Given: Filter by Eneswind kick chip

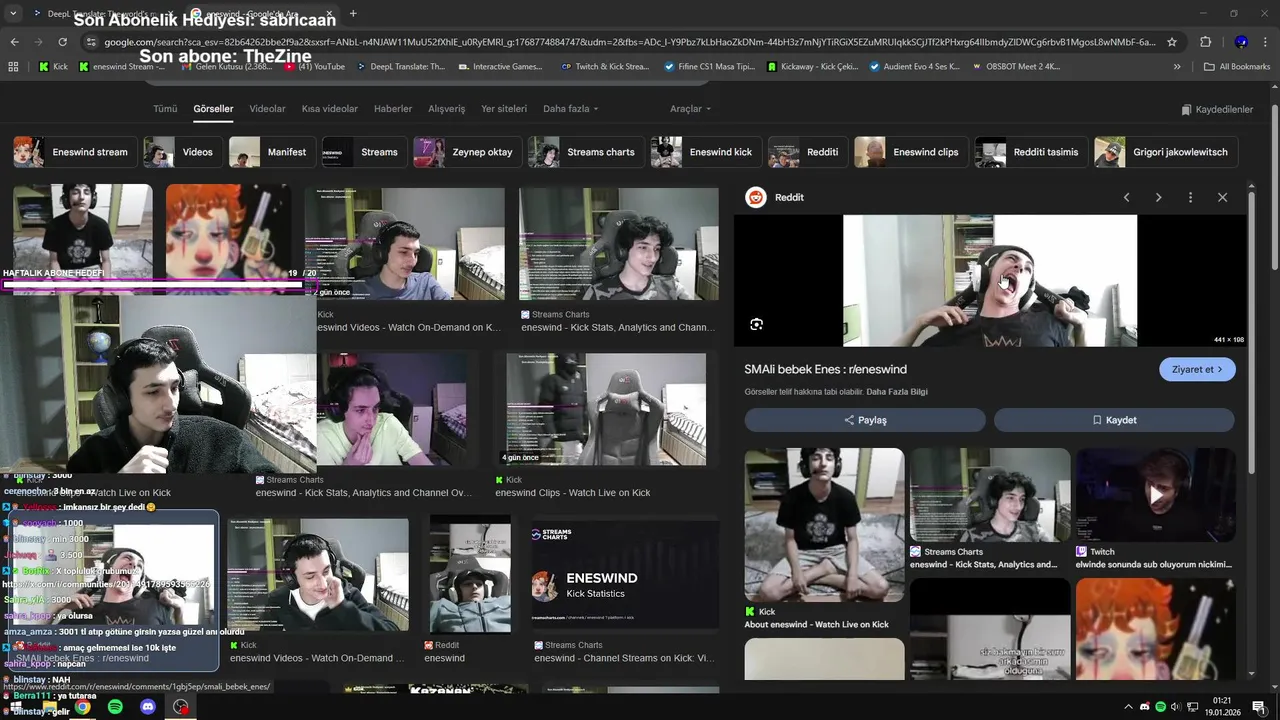Looking at the screenshot, I should (x=705, y=152).
